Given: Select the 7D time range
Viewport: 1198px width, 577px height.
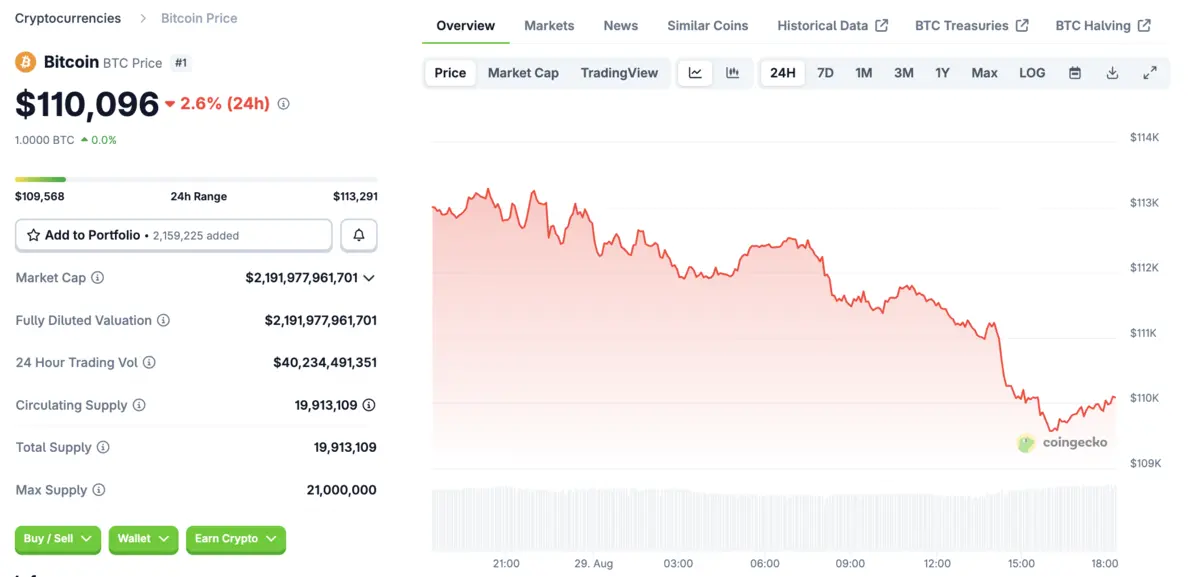Looking at the screenshot, I should pyautogui.click(x=825, y=73).
